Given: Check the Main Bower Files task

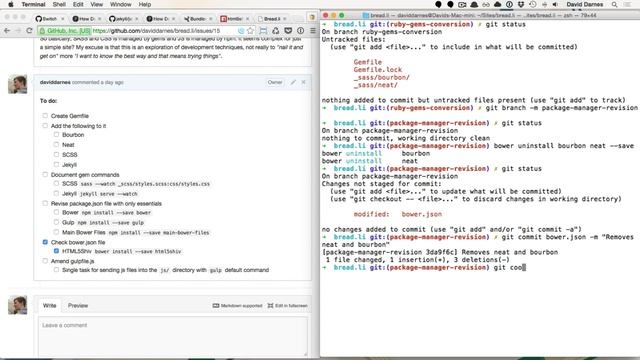Looking at the screenshot, I should pyautogui.click(x=56, y=232).
